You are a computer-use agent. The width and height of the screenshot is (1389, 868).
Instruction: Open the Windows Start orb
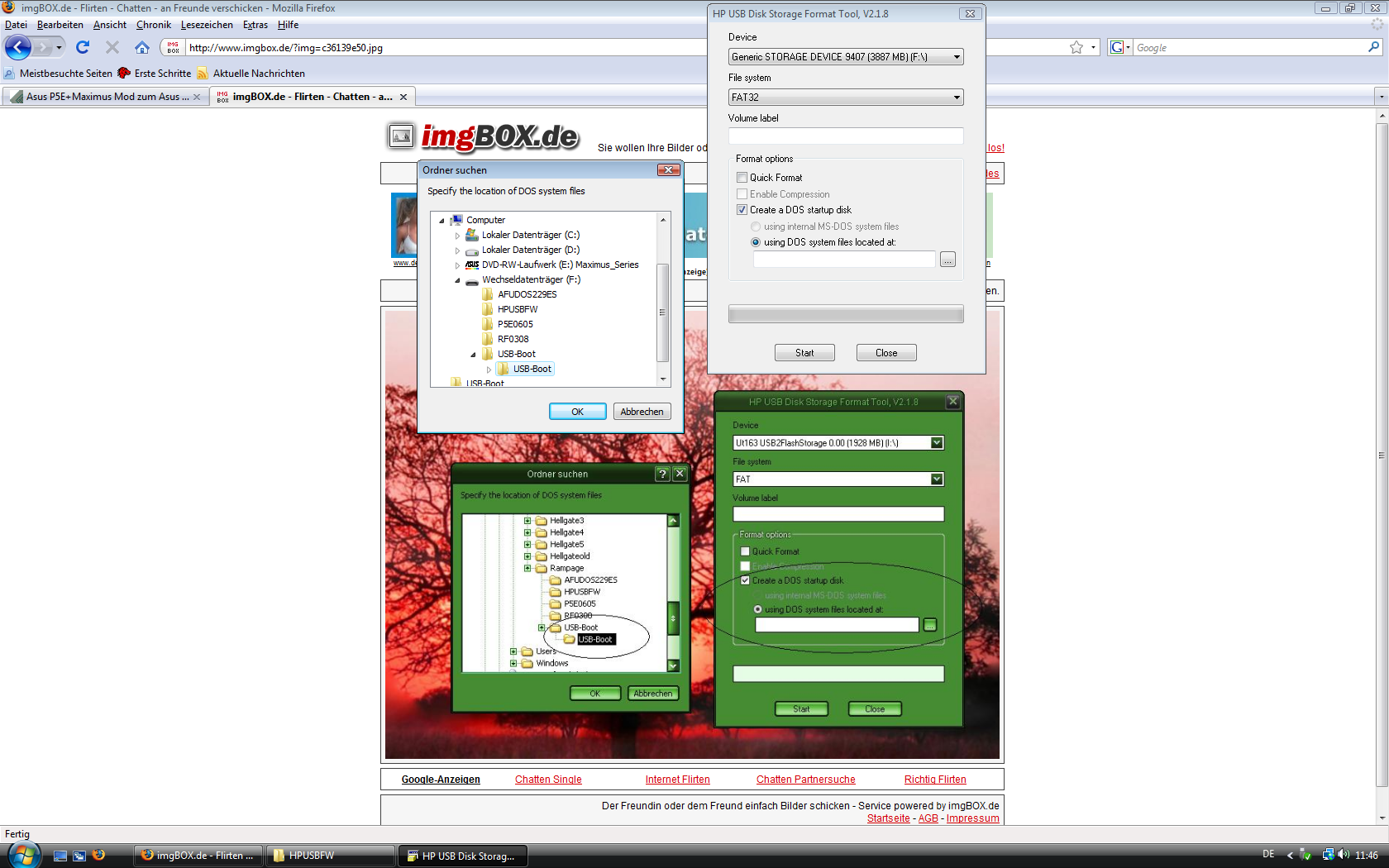click(x=23, y=855)
